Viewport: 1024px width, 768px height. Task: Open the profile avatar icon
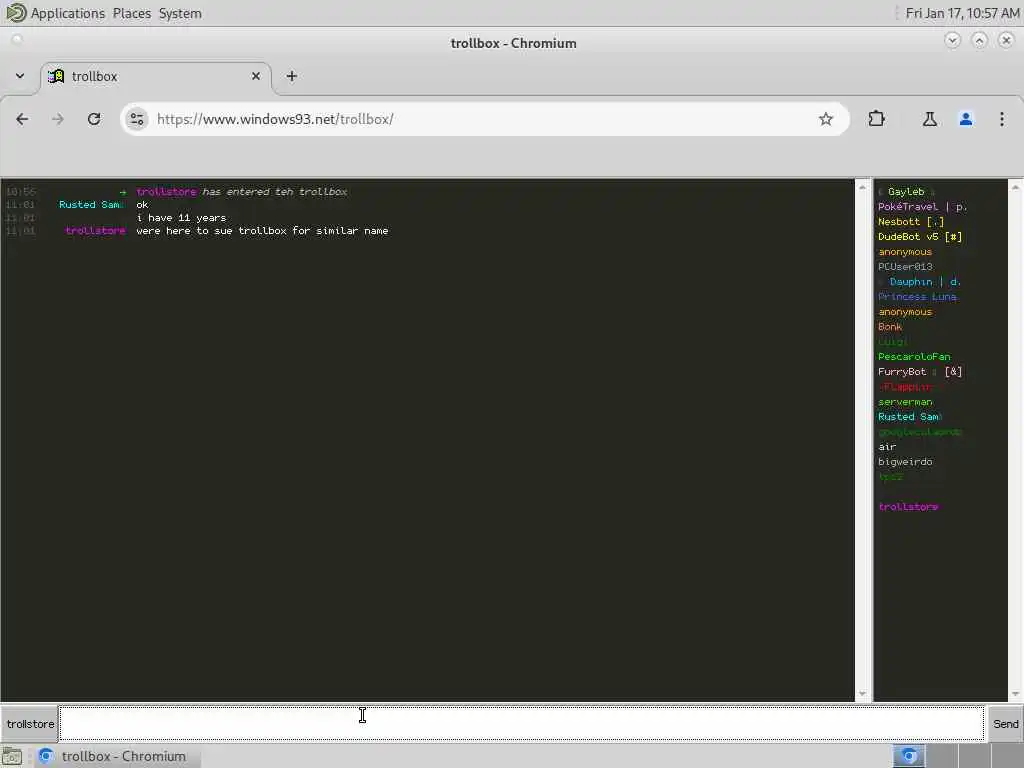tap(965, 119)
